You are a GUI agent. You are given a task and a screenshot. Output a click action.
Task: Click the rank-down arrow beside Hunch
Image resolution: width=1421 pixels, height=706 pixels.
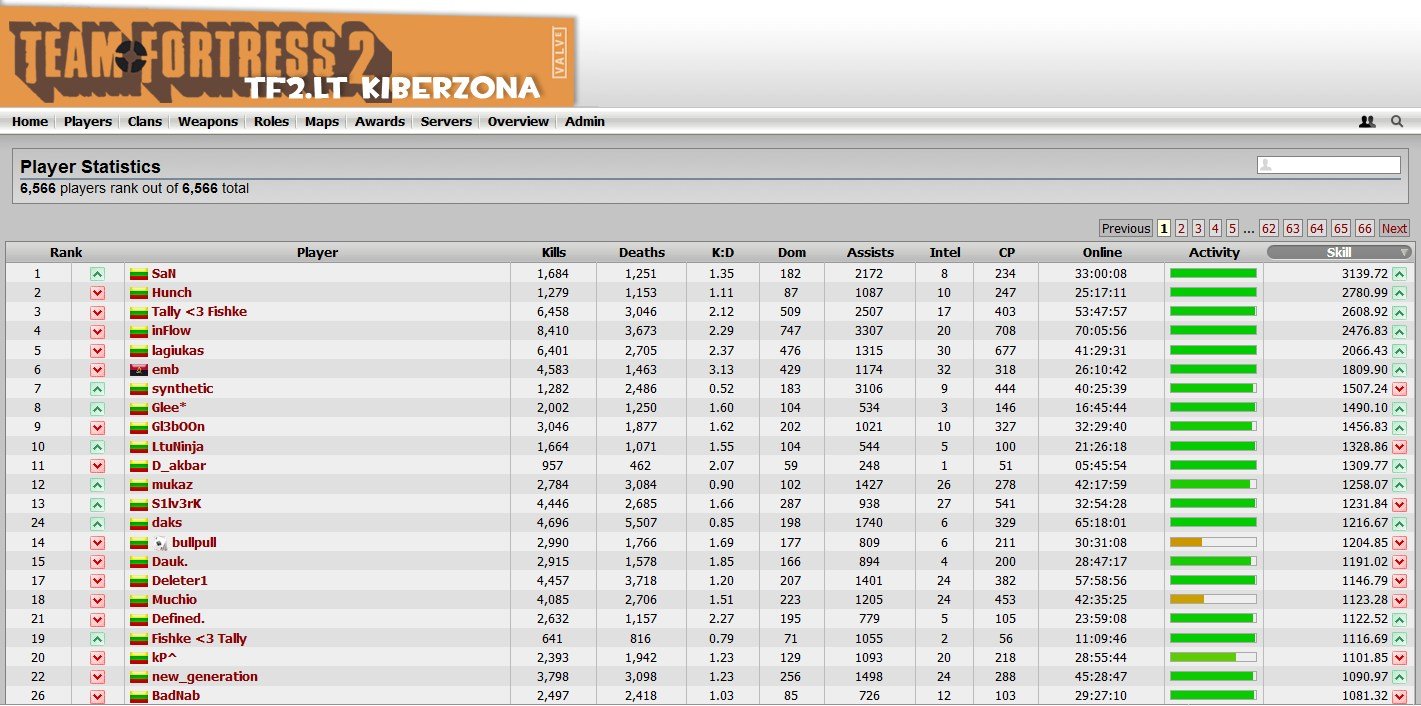[97, 293]
